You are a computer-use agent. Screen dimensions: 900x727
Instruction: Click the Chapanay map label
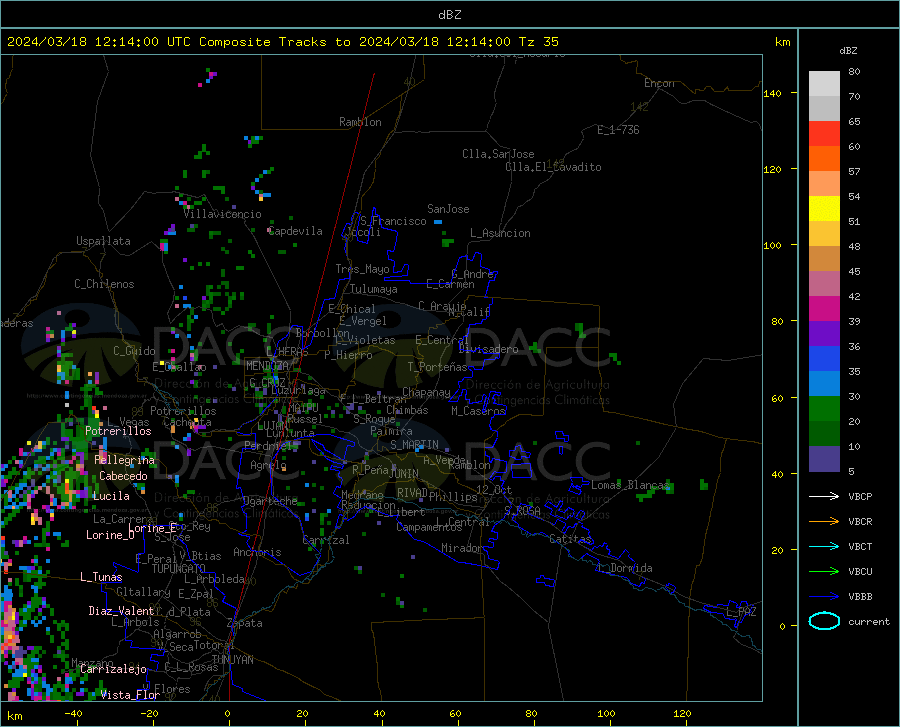pyautogui.click(x=426, y=392)
